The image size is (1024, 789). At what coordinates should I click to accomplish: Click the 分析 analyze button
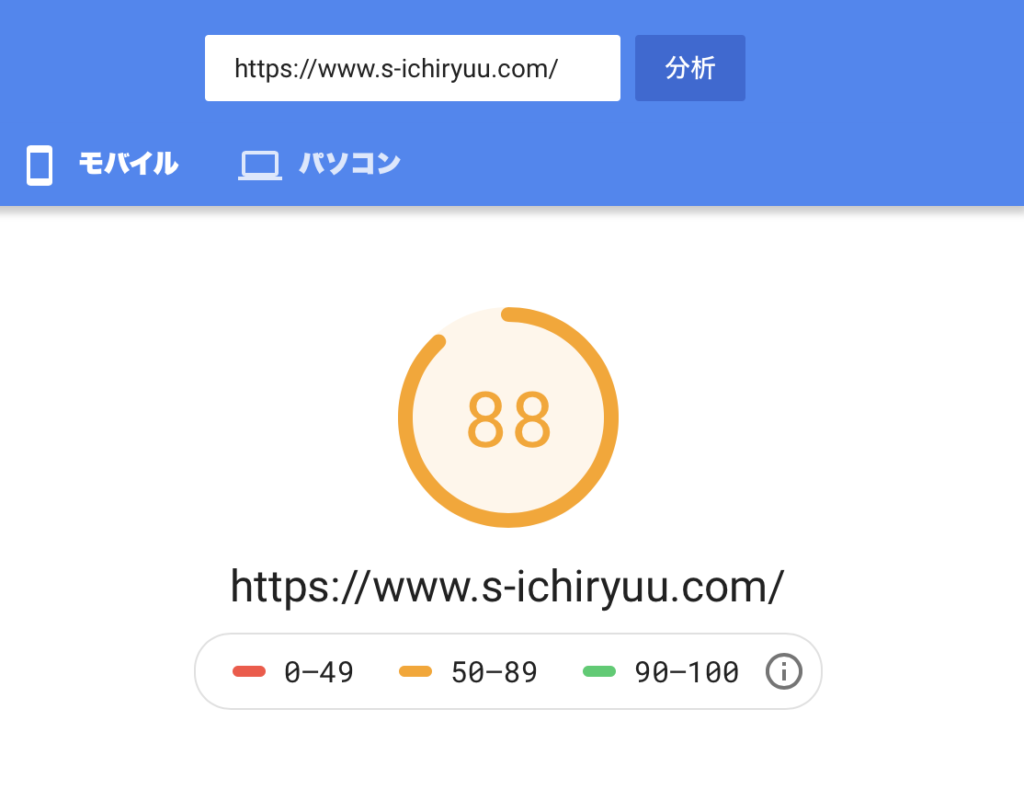pyautogui.click(x=690, y=68)
